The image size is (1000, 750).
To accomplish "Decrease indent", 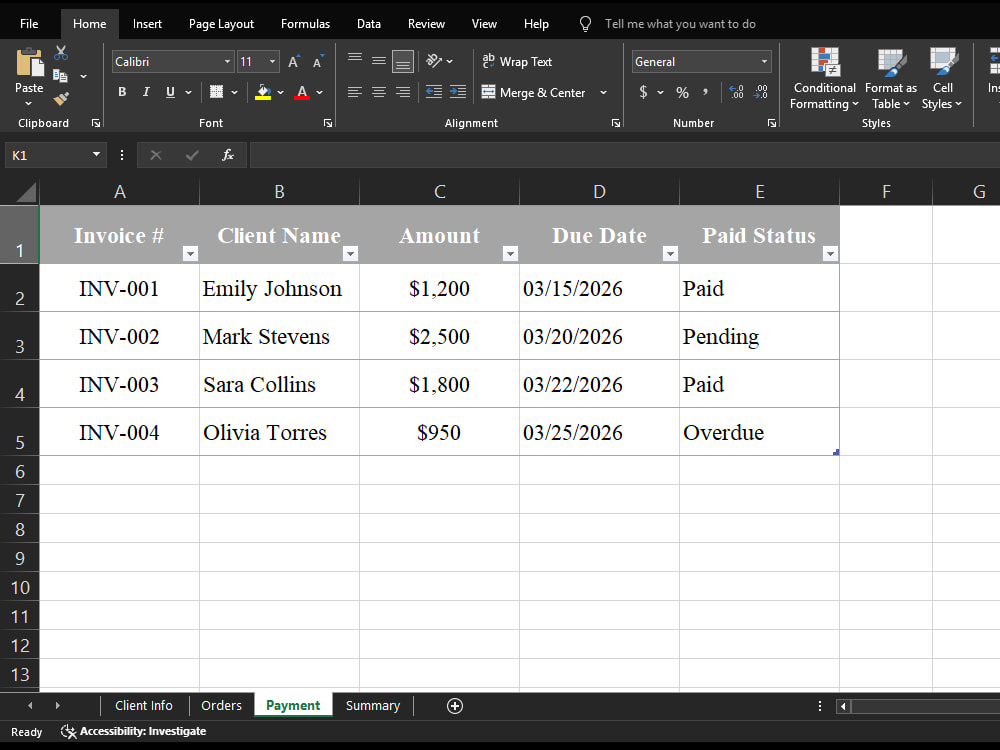I will (434, 92).
